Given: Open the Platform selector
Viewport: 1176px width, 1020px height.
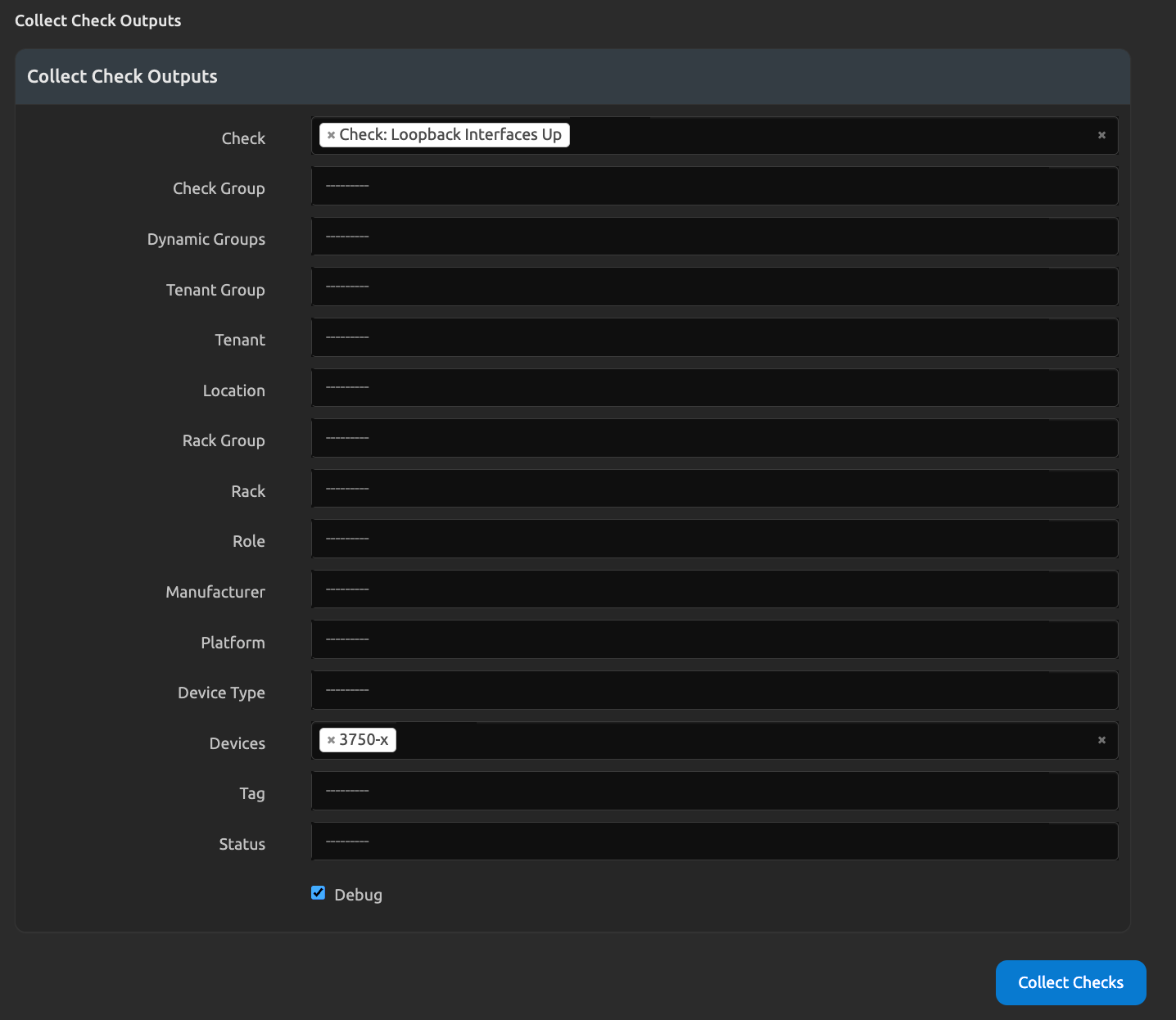Looking at the screenshot, I should [x=714, y=640].
